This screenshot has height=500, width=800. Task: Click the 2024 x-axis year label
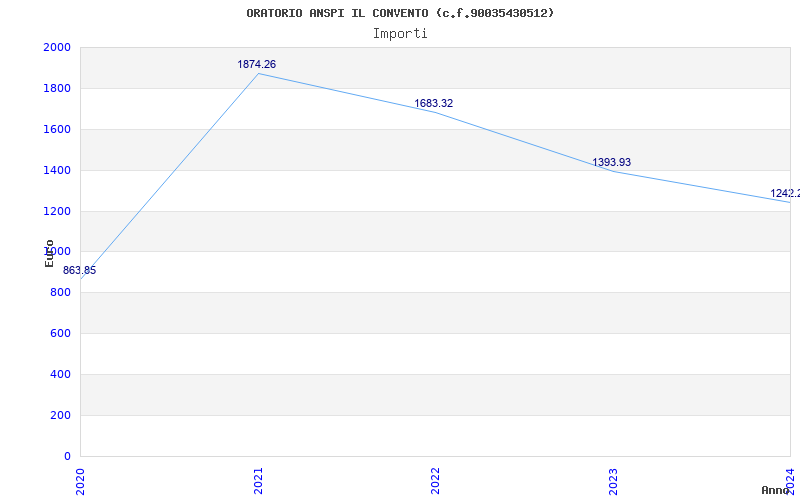(x=790, y=481)
